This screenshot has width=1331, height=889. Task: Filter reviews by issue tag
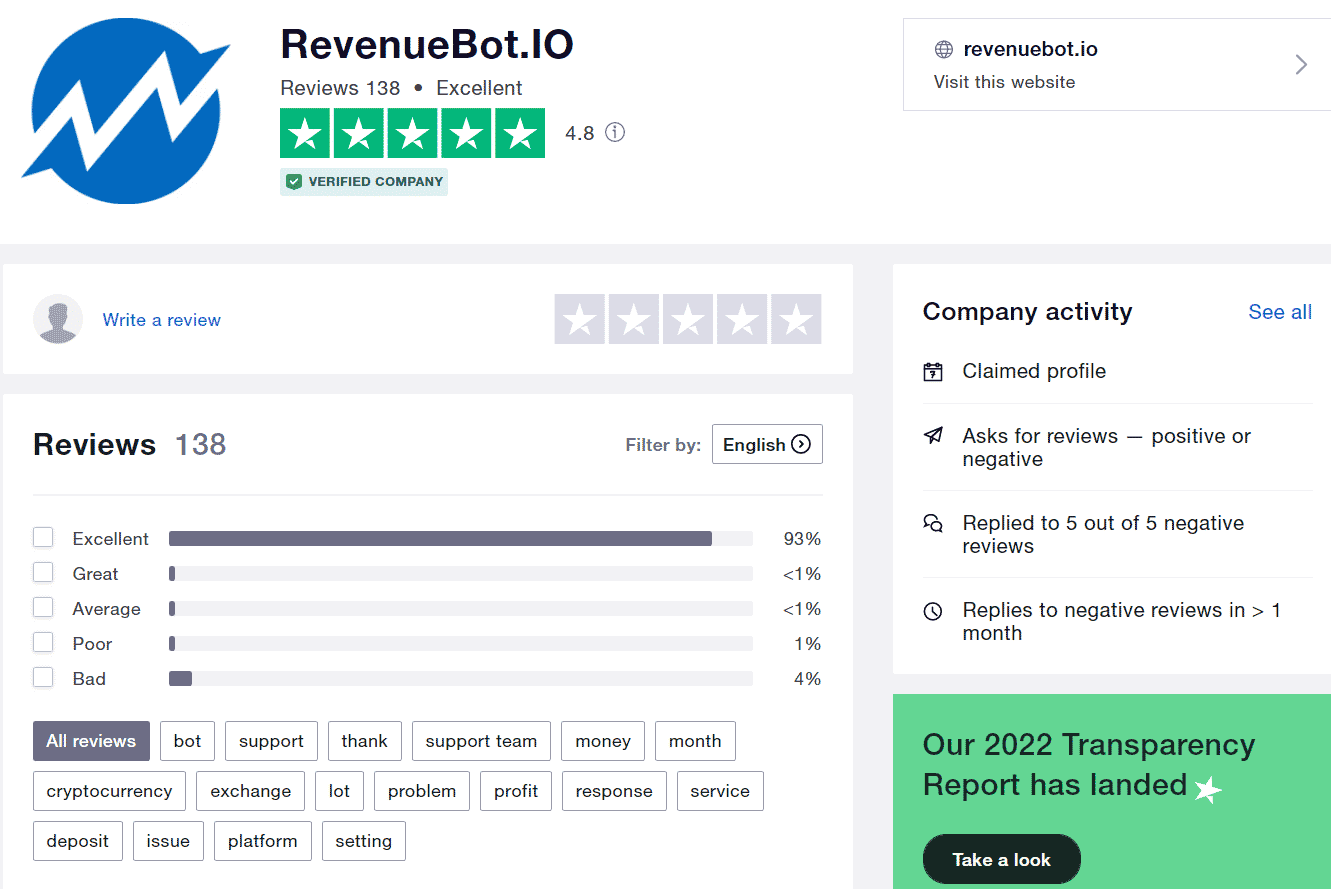168,841
